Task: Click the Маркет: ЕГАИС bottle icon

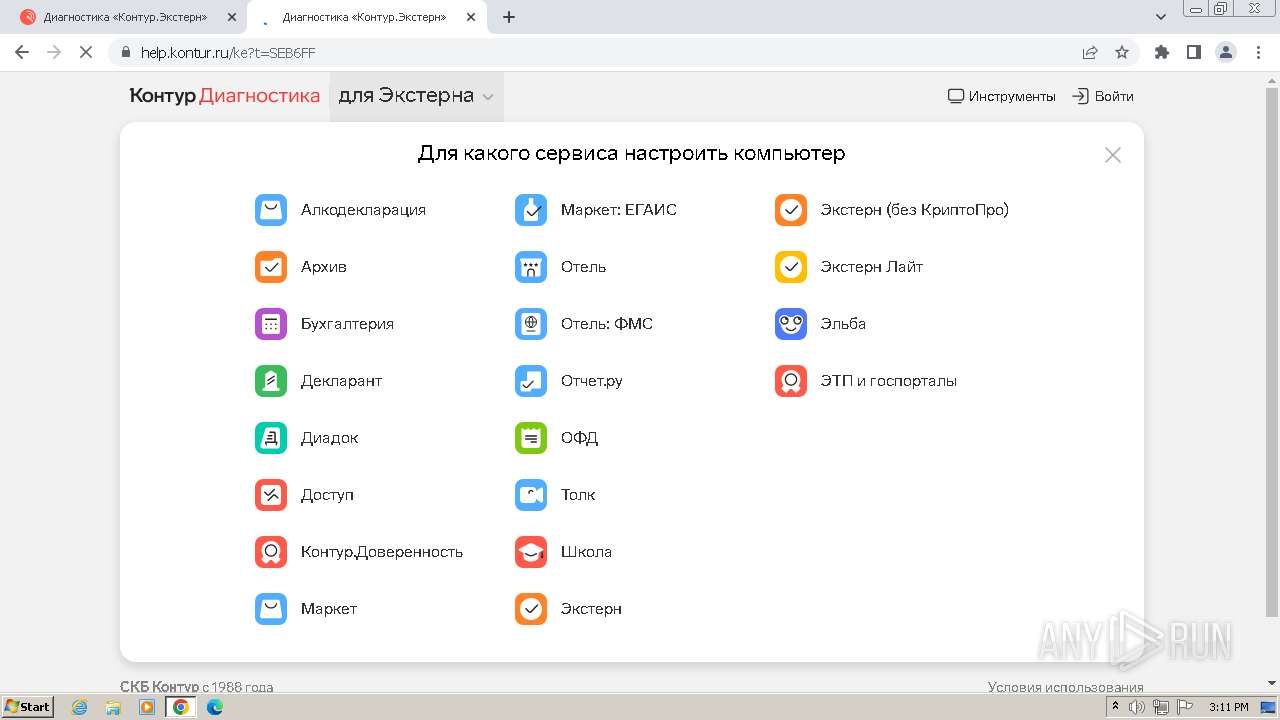Action: (531, 210)
